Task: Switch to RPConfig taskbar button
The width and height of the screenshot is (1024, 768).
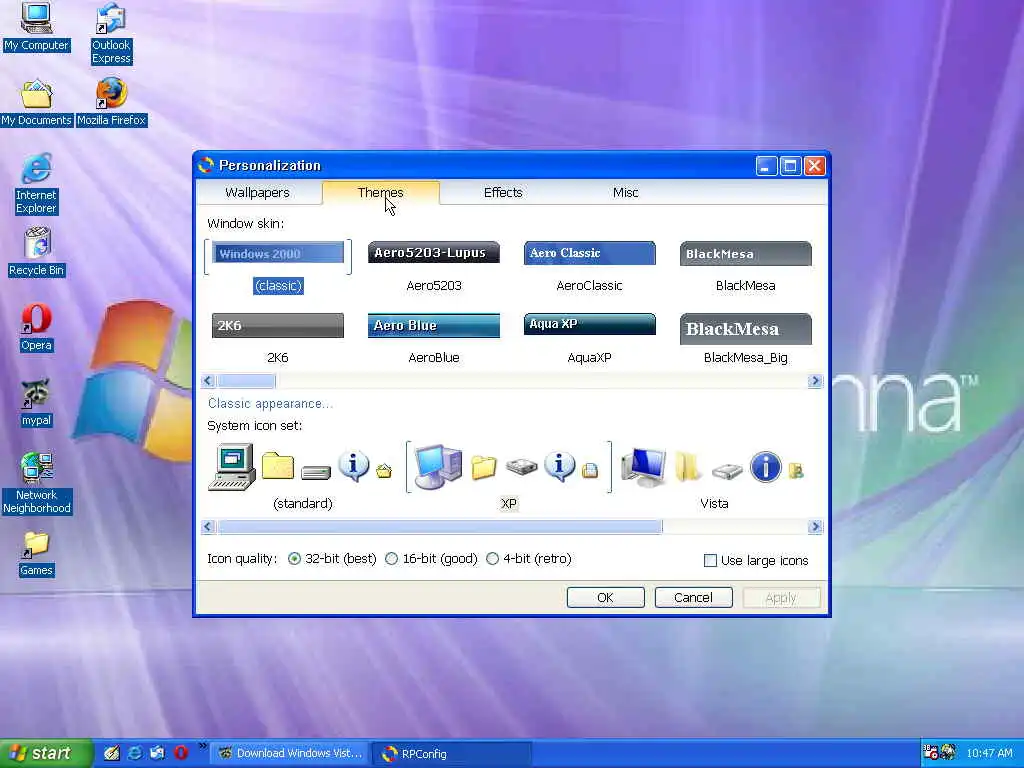Action: tap(451, 754)
